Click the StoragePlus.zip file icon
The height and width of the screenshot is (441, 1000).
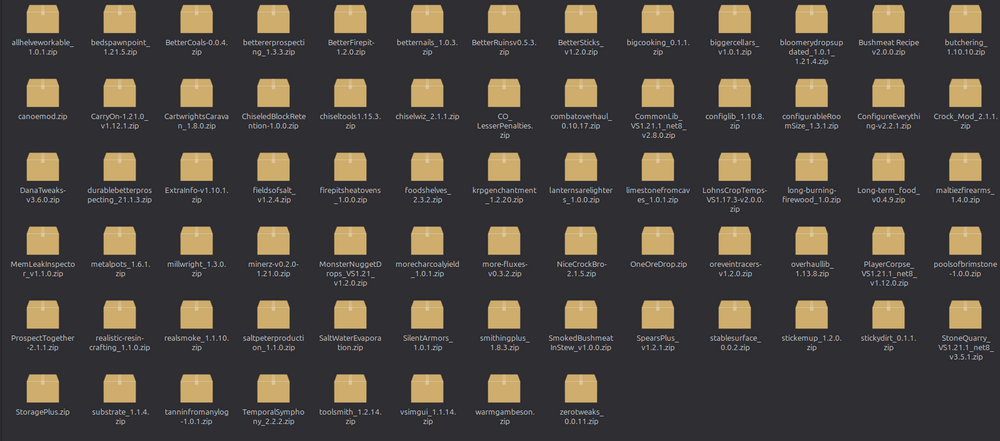(43, 385)
